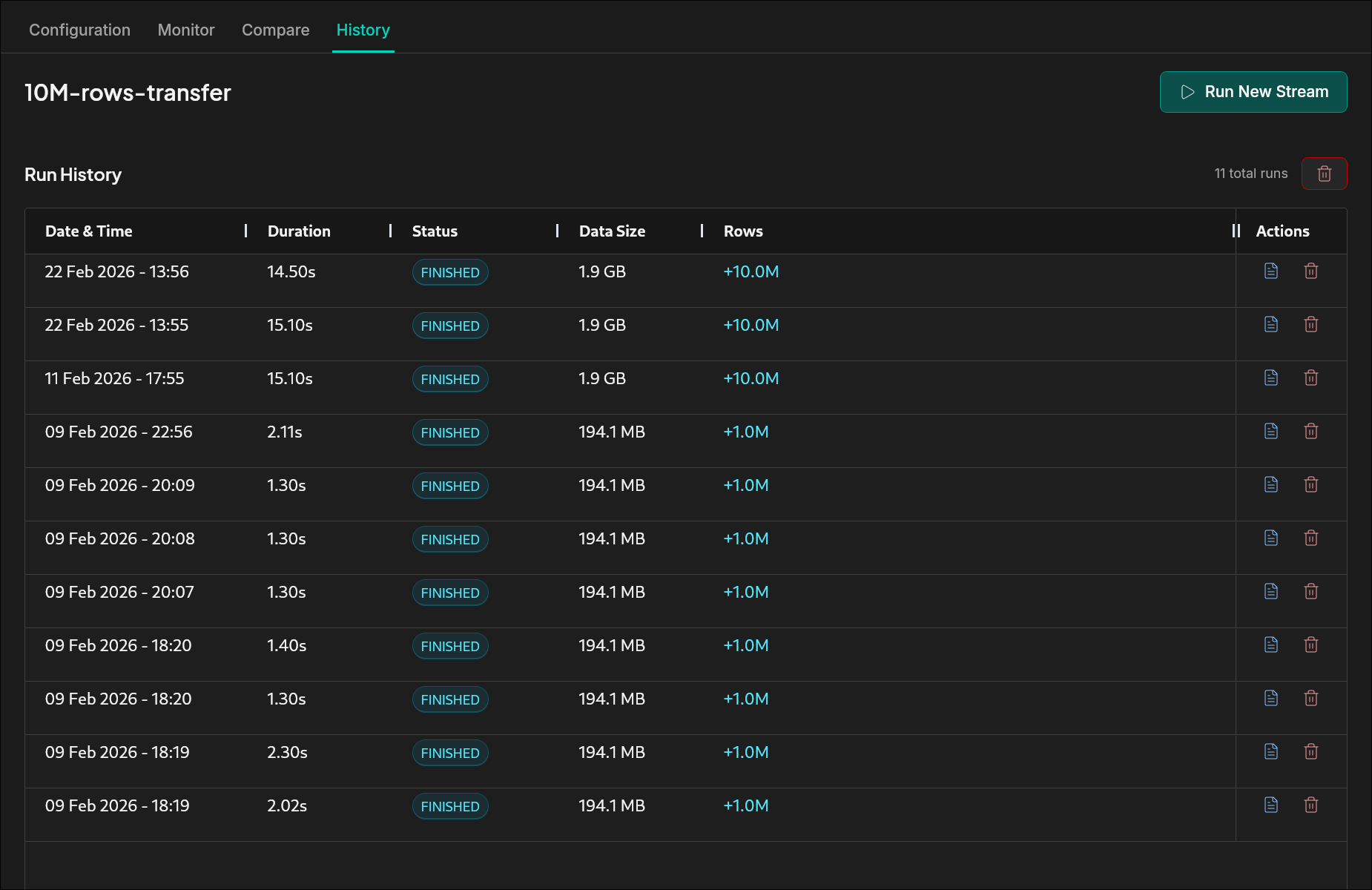Image resolution: width=1372 pixels, height=890 pixels.
Task: Delete the 09 Feb 22:56 run
Action: pyautogui.click(x=1311, y=431)
